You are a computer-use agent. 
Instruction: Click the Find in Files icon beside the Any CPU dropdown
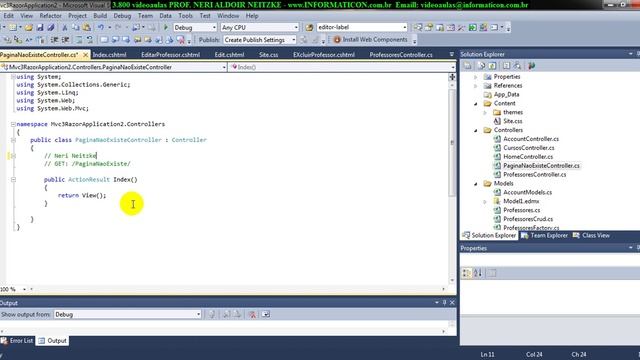pyautogui.click(x=309, y=27)
